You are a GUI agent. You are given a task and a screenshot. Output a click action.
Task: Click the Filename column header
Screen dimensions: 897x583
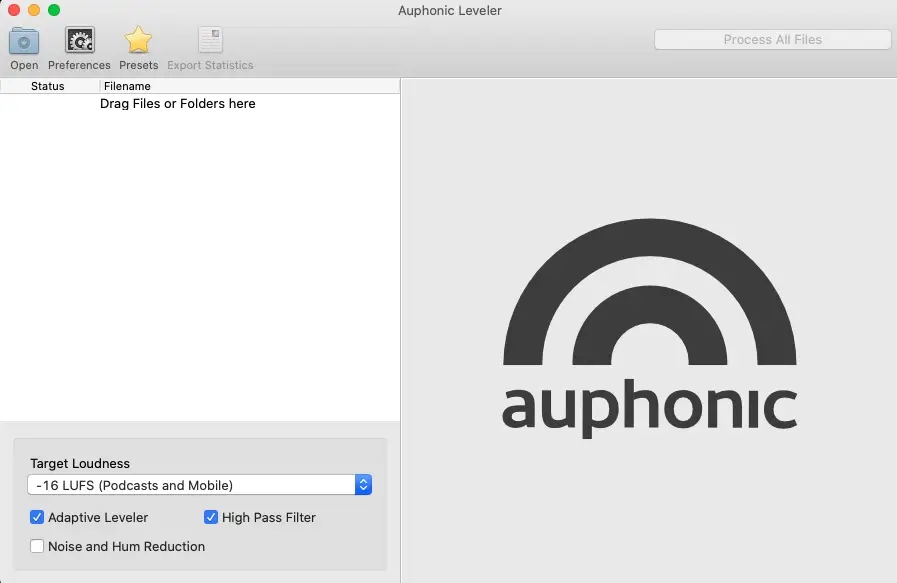click(x=127, y=86)
